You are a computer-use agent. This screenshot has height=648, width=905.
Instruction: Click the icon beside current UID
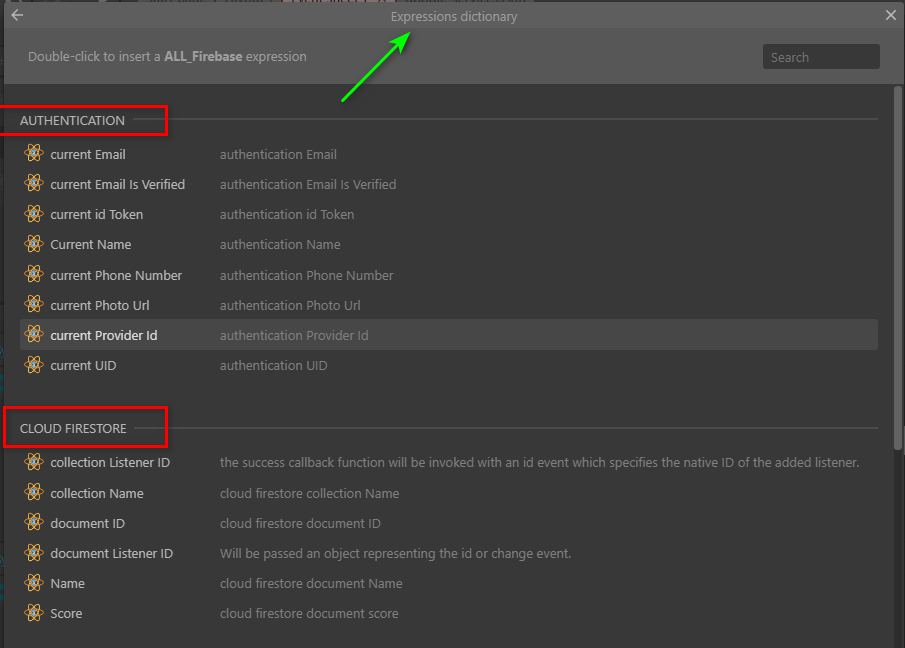click(34, 365)
